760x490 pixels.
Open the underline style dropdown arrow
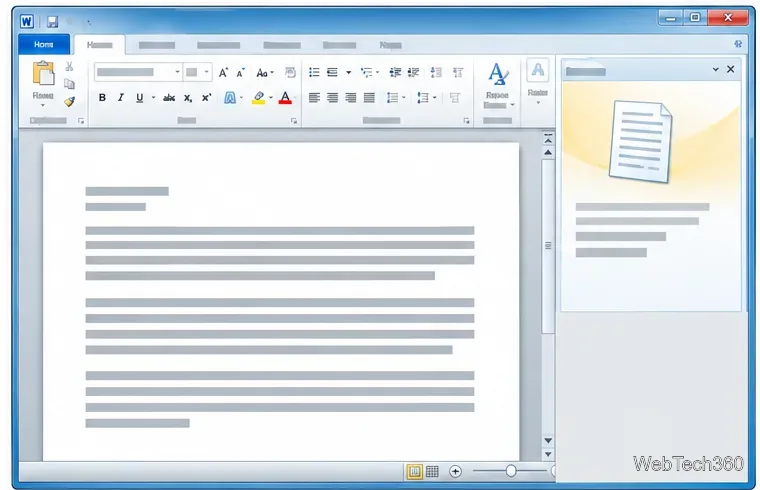(153, 98)
